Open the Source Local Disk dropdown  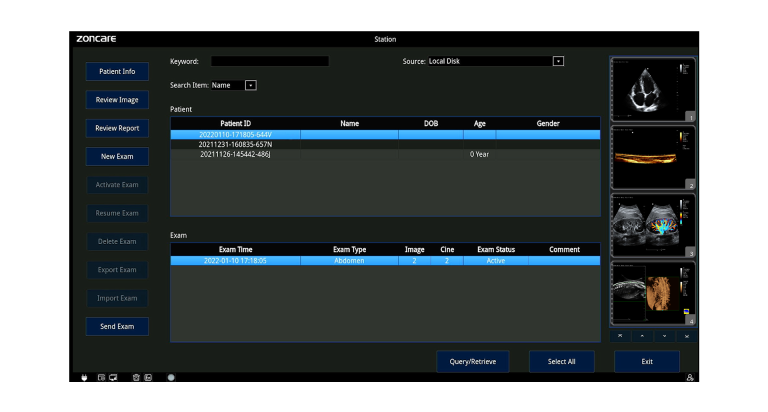coord(558,61)
